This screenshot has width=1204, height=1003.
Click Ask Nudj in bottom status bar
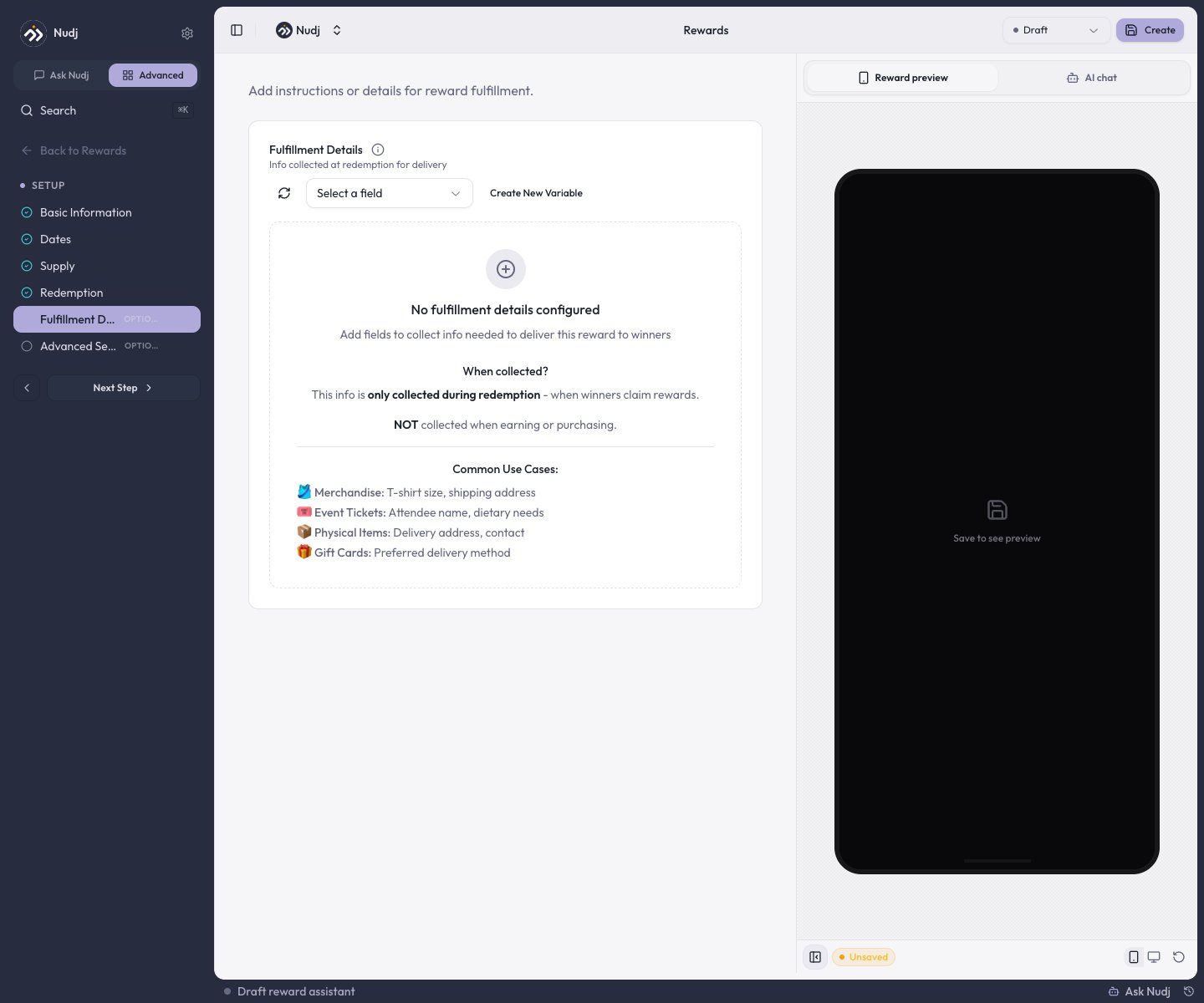pos(1140,991)
